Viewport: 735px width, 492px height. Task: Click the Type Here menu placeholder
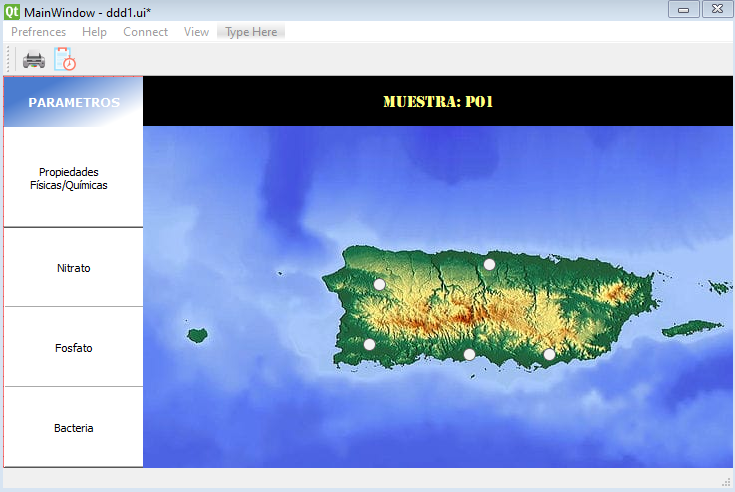[x=251, y=32]
